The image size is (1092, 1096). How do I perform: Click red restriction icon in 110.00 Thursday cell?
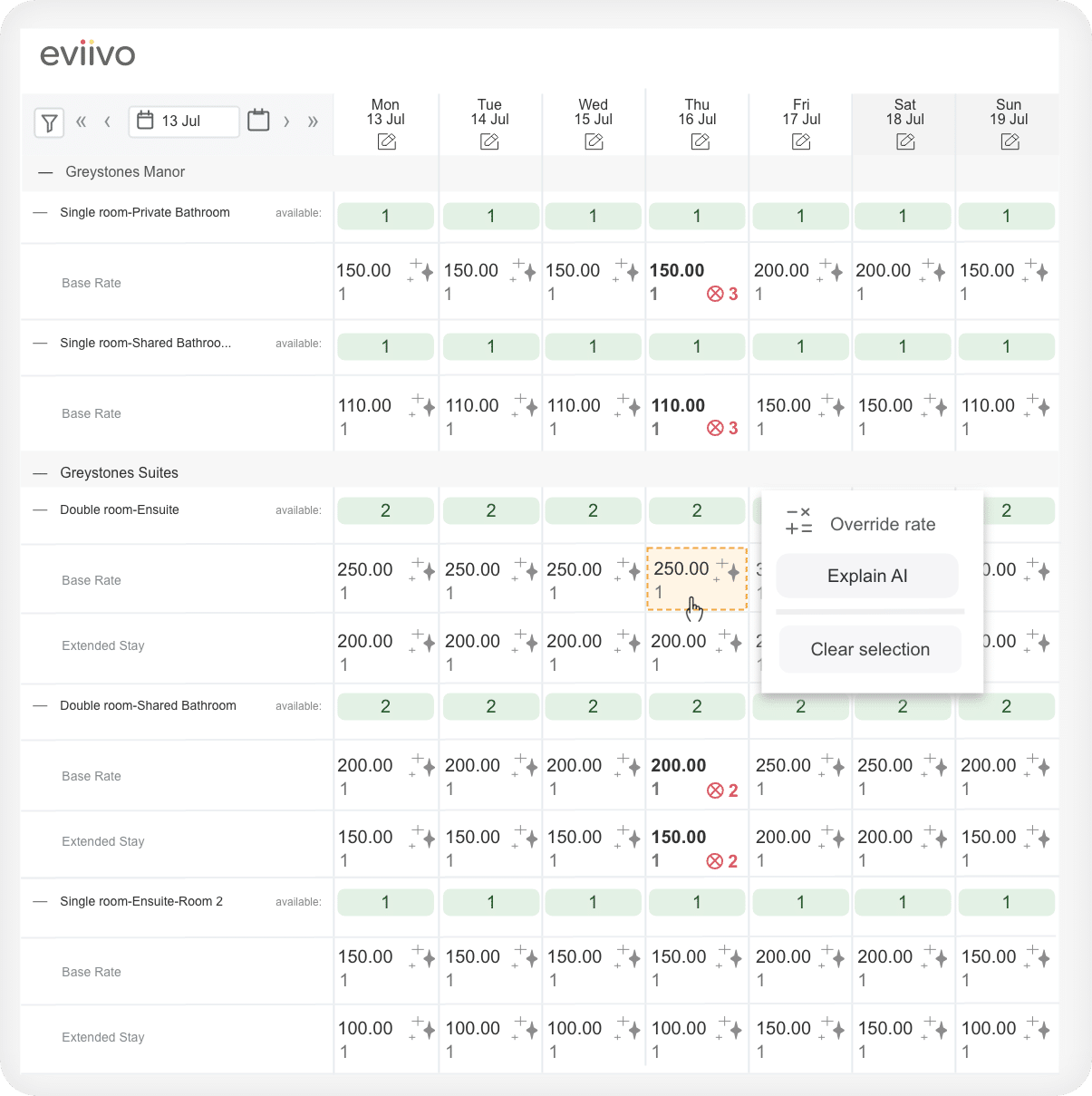pos(715,428)
